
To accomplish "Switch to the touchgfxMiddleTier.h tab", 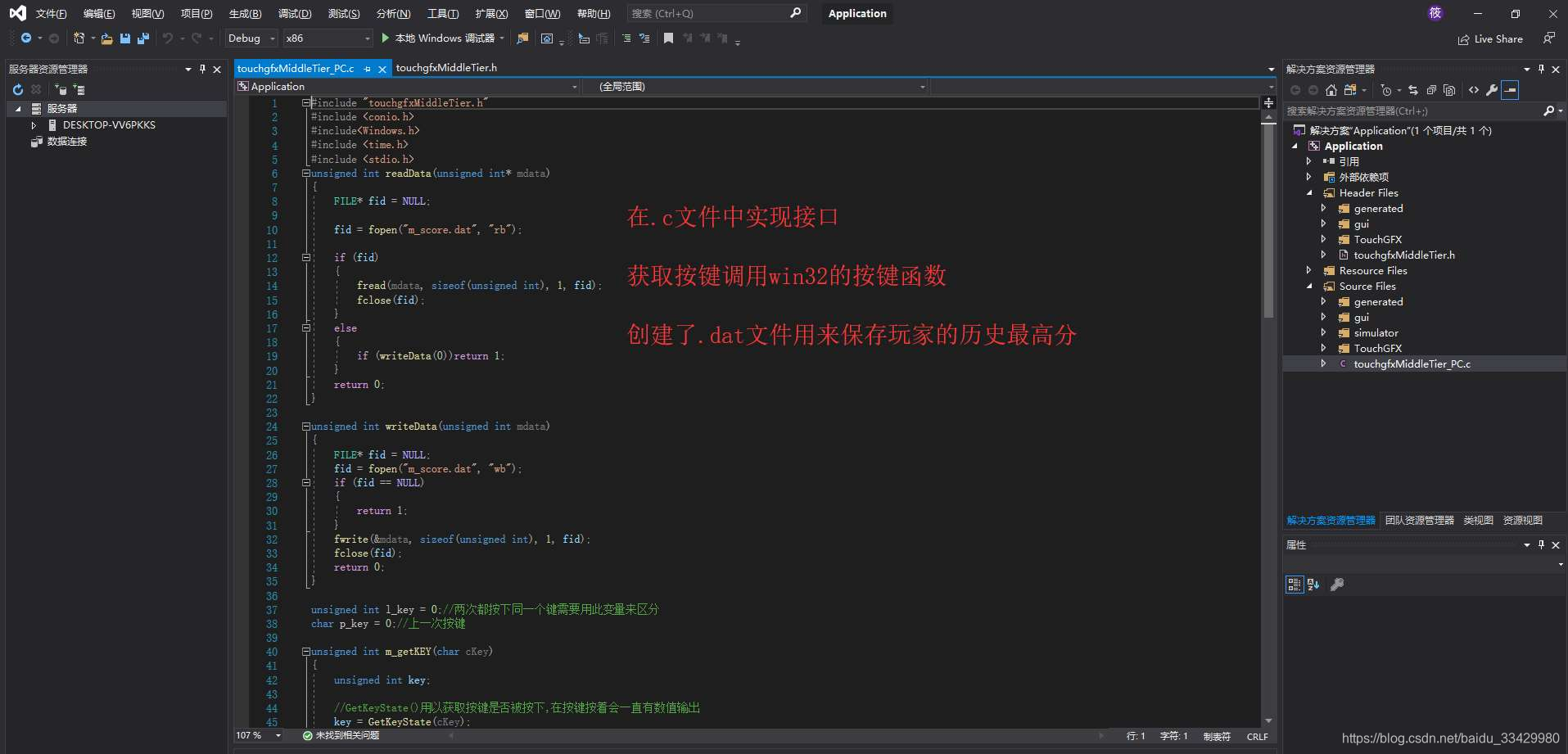I will pos(446,68).
